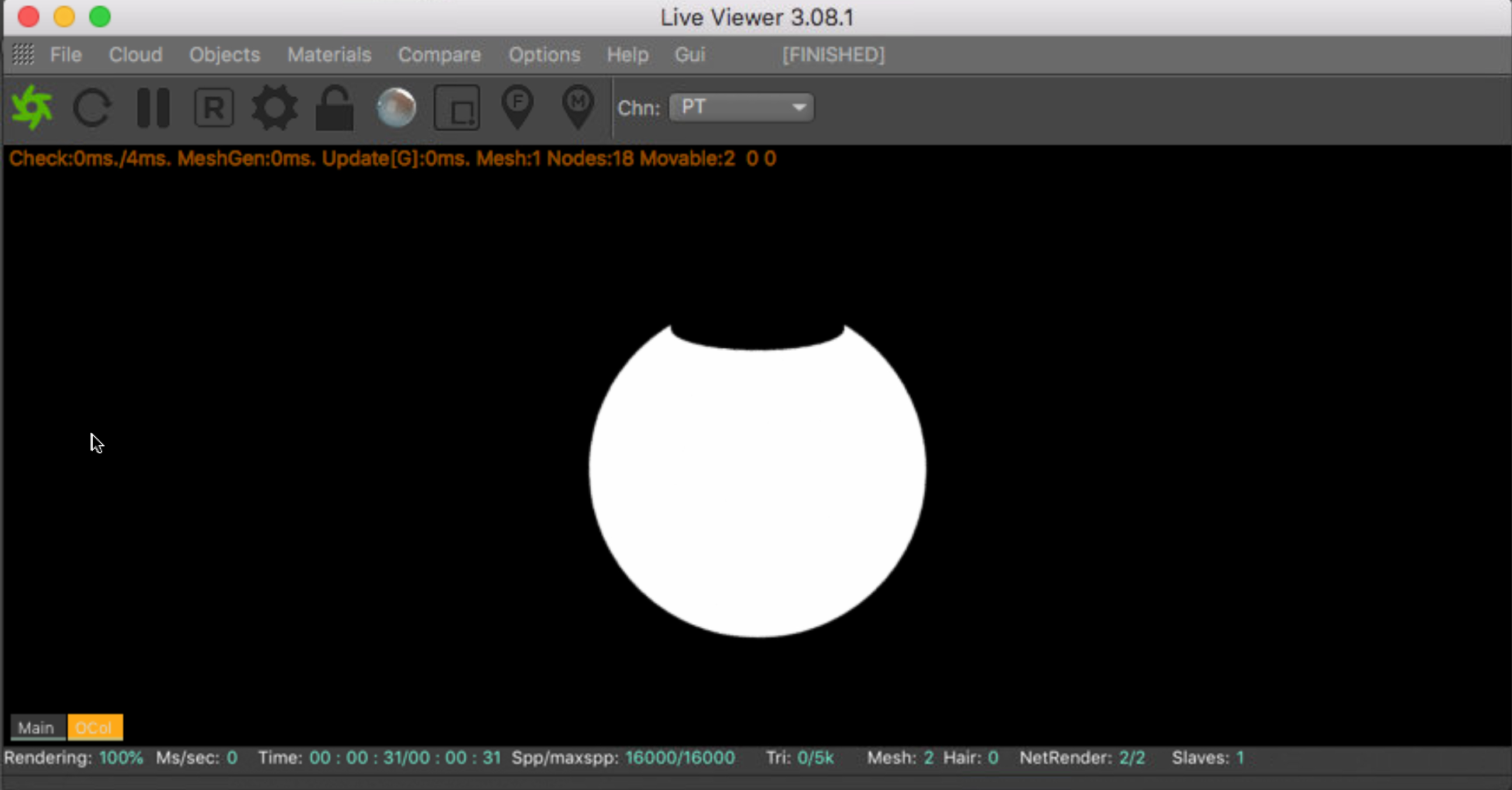
Task: Click the white sphere in render view
Action: [x=757, y=481]
